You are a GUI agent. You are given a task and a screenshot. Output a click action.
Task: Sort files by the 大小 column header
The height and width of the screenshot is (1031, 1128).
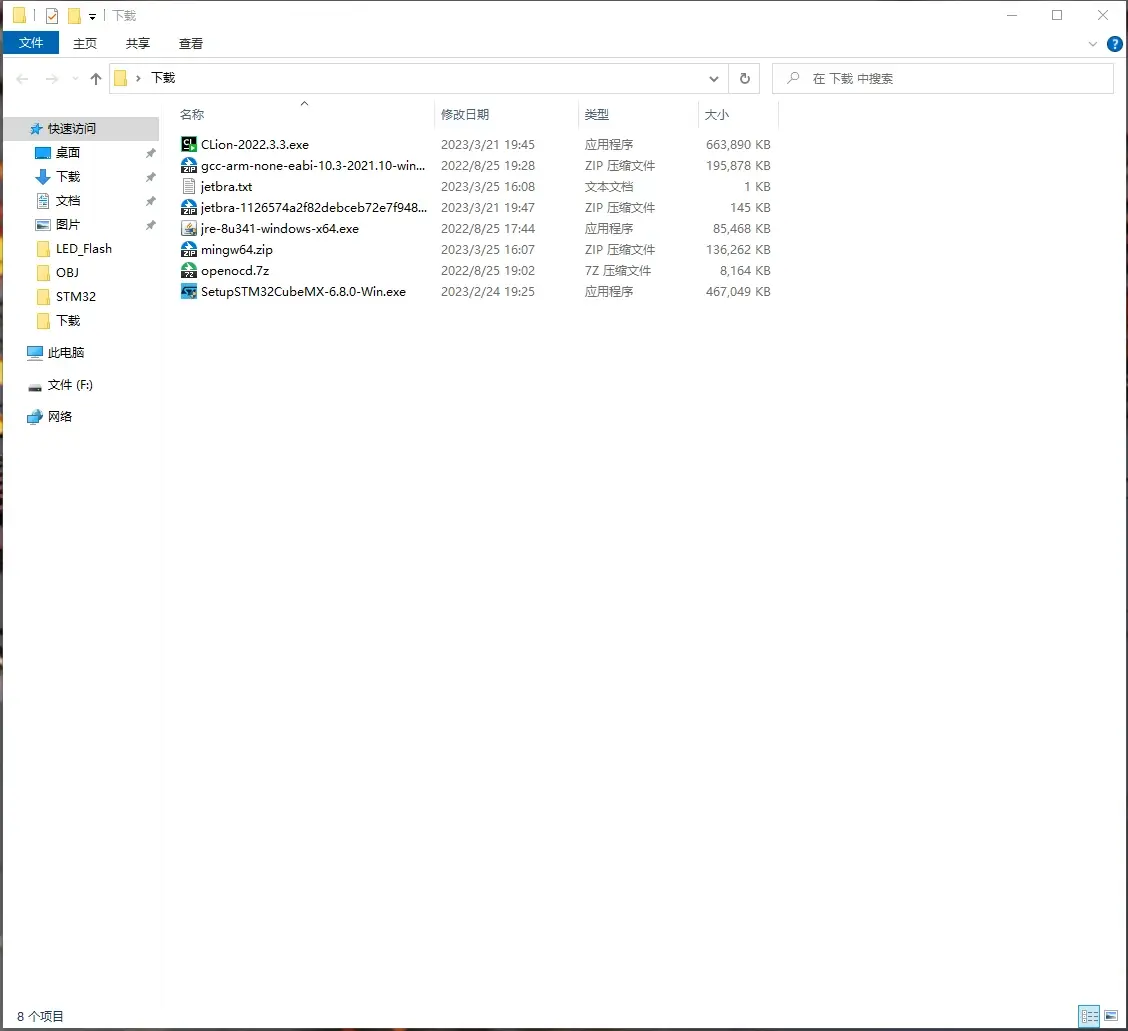[717, 114]
